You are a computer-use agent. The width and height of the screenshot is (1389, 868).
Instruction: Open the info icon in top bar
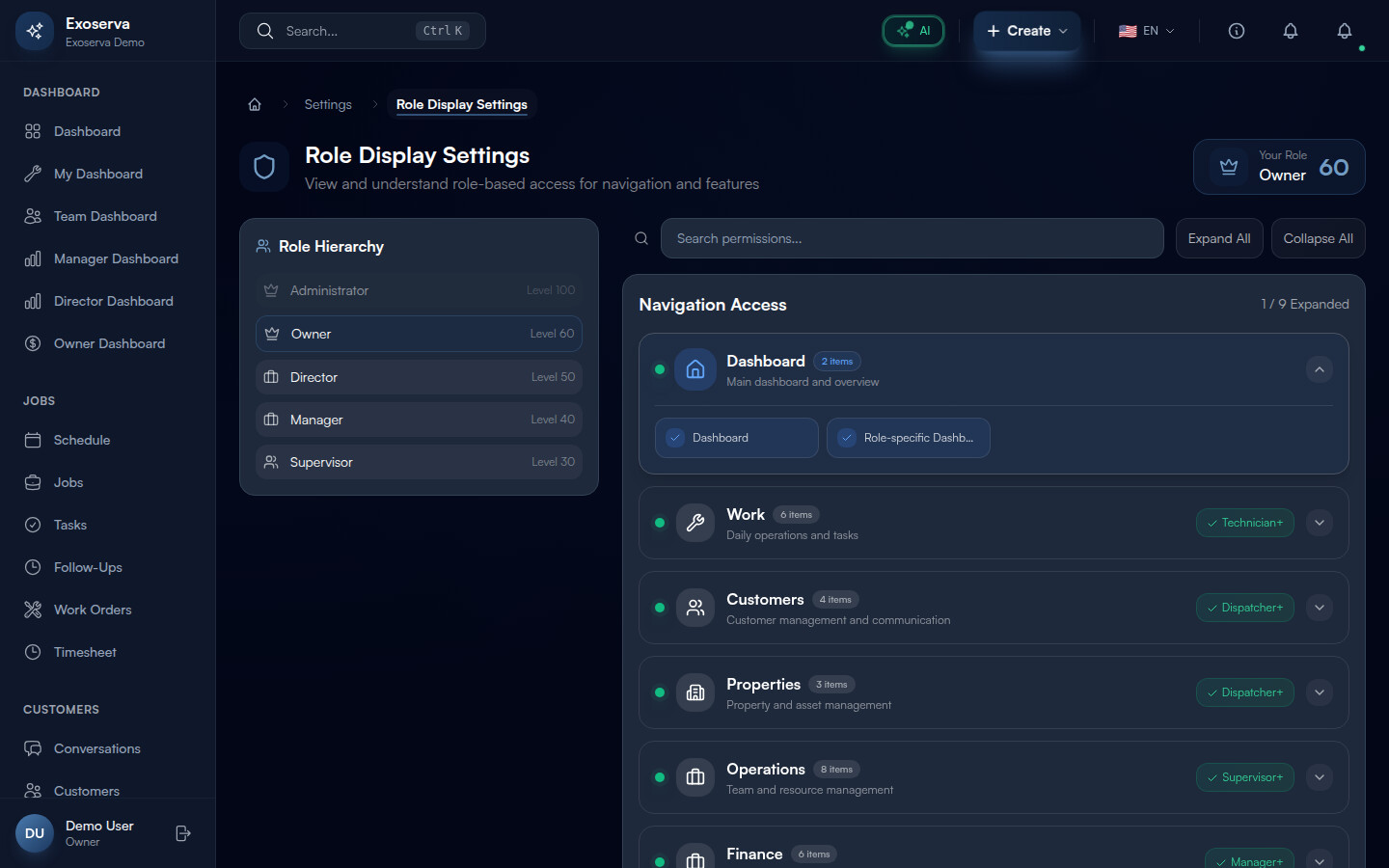1236,31
